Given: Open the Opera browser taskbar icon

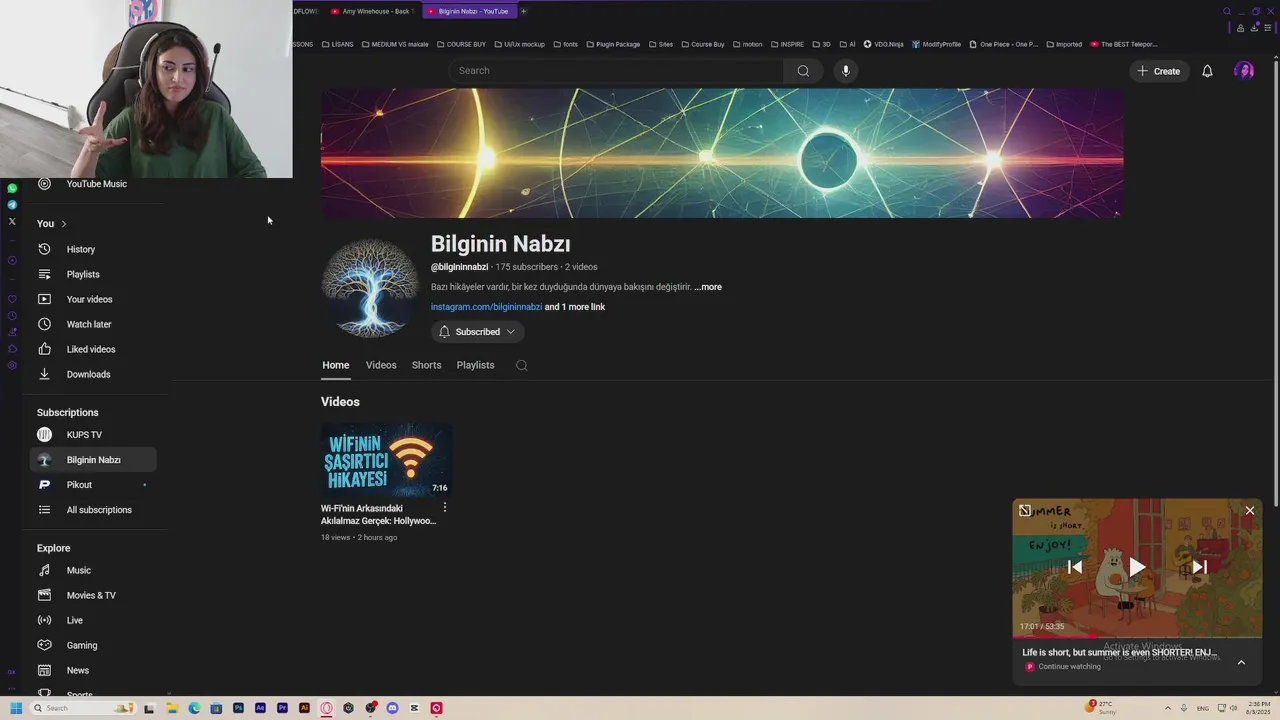Looking at the screenshot, I should 326,708.
